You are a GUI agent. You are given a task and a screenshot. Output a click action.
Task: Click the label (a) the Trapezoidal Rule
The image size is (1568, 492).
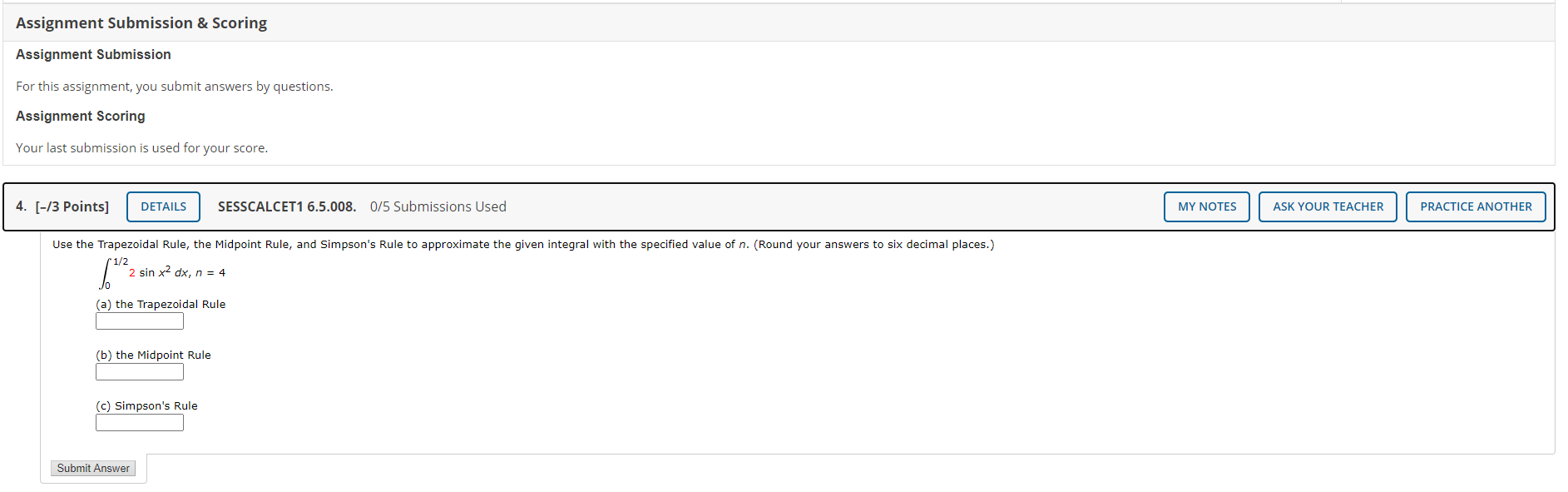161,305
